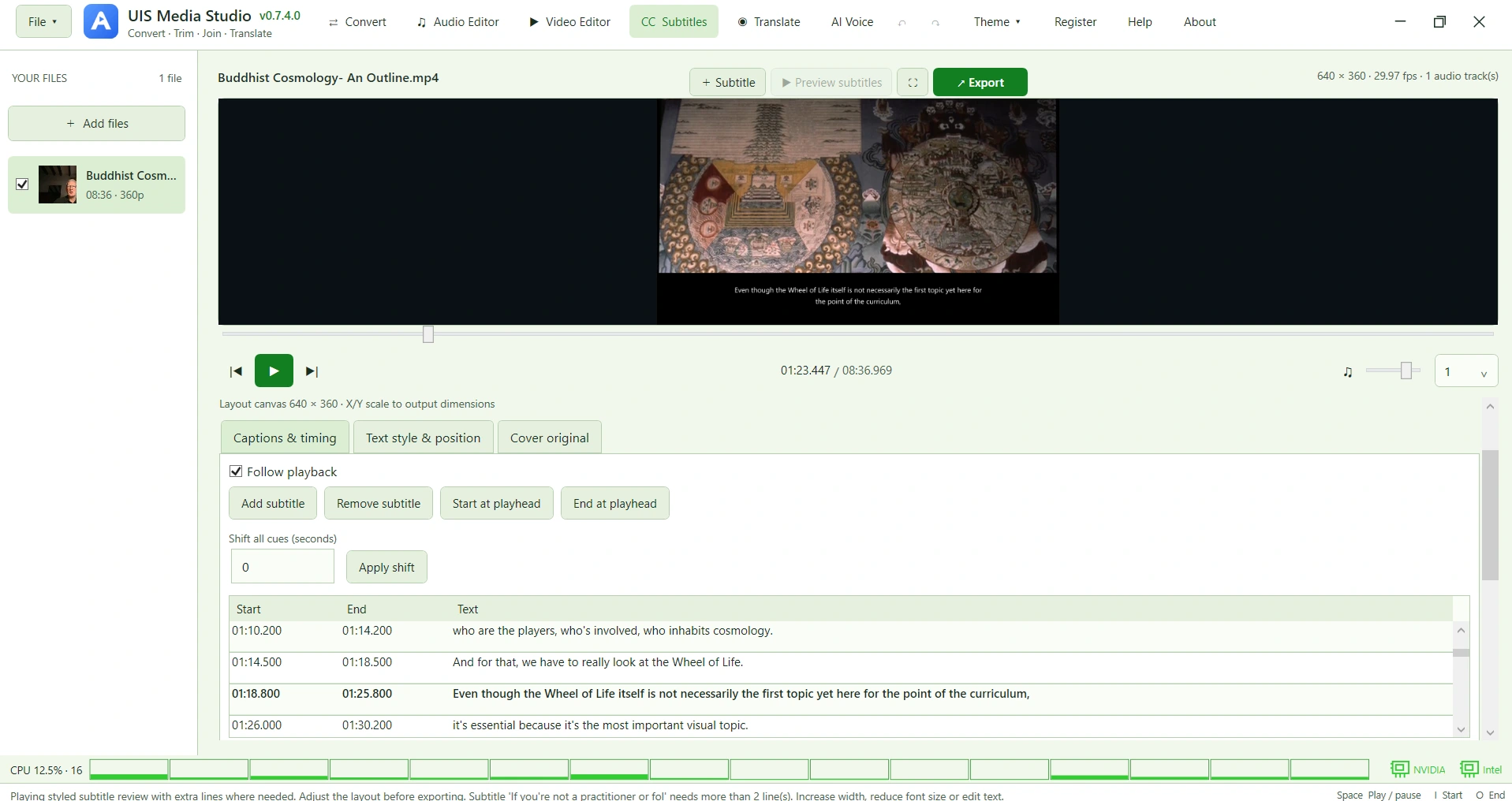Open the Cover original tab
The width and height of the screenshot is (1512, 801).
click(550, 438)
